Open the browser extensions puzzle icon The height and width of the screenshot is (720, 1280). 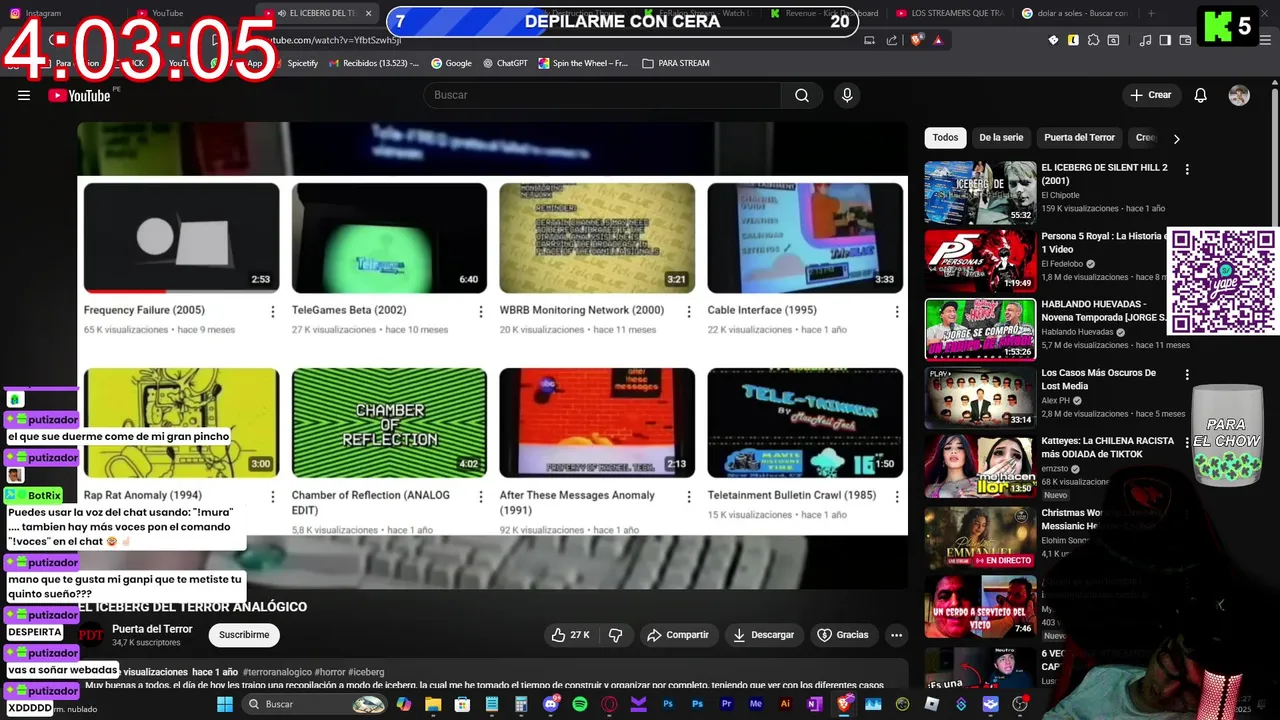(1093, 40)
